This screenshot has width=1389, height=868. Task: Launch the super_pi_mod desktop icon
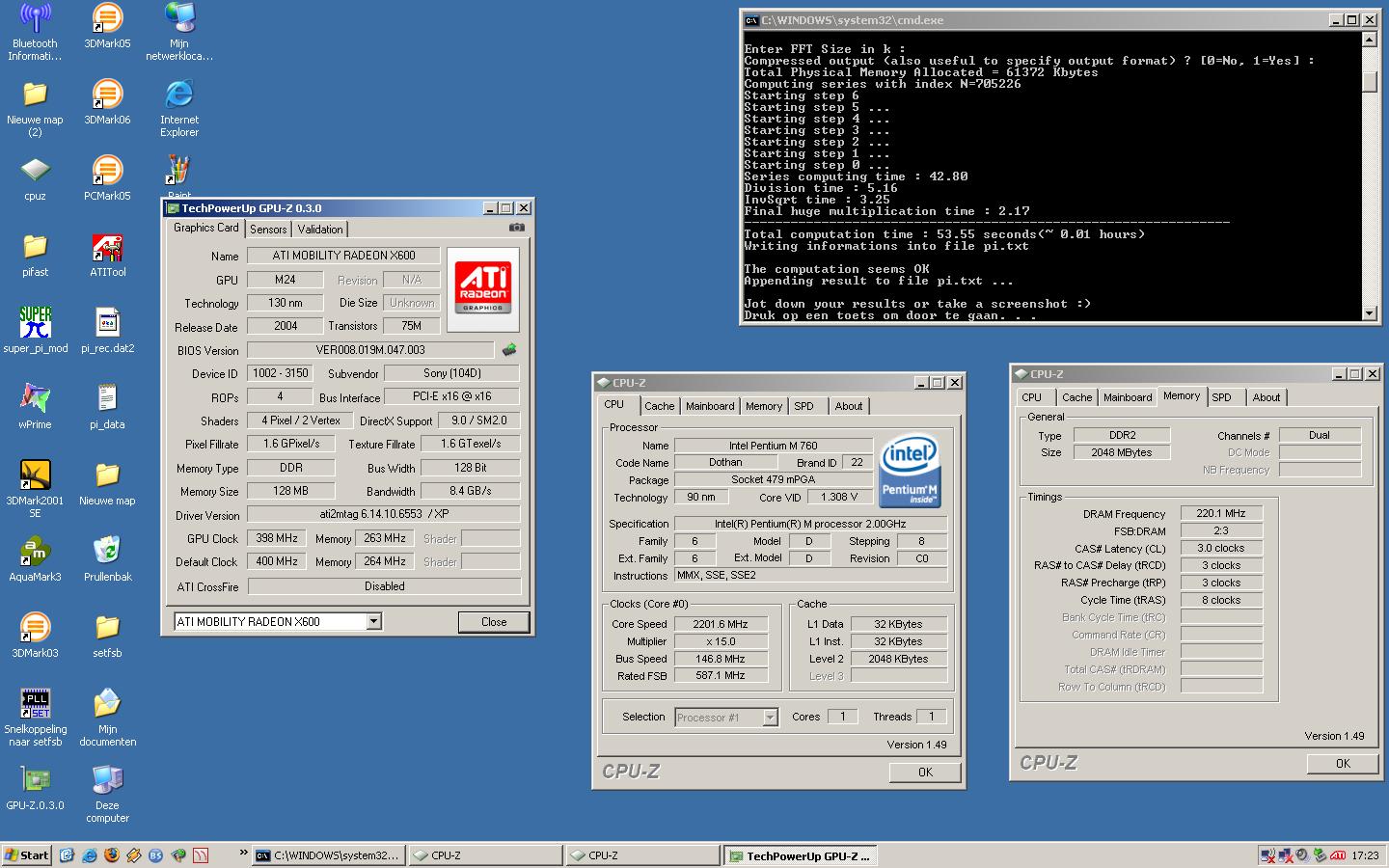click(x=36, y=331)
